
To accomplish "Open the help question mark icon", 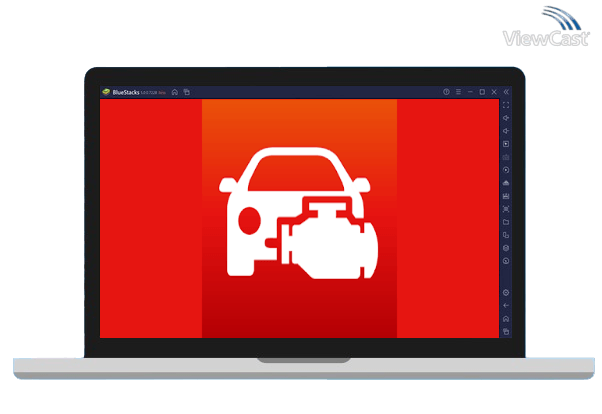I will [x=446, y=92].
